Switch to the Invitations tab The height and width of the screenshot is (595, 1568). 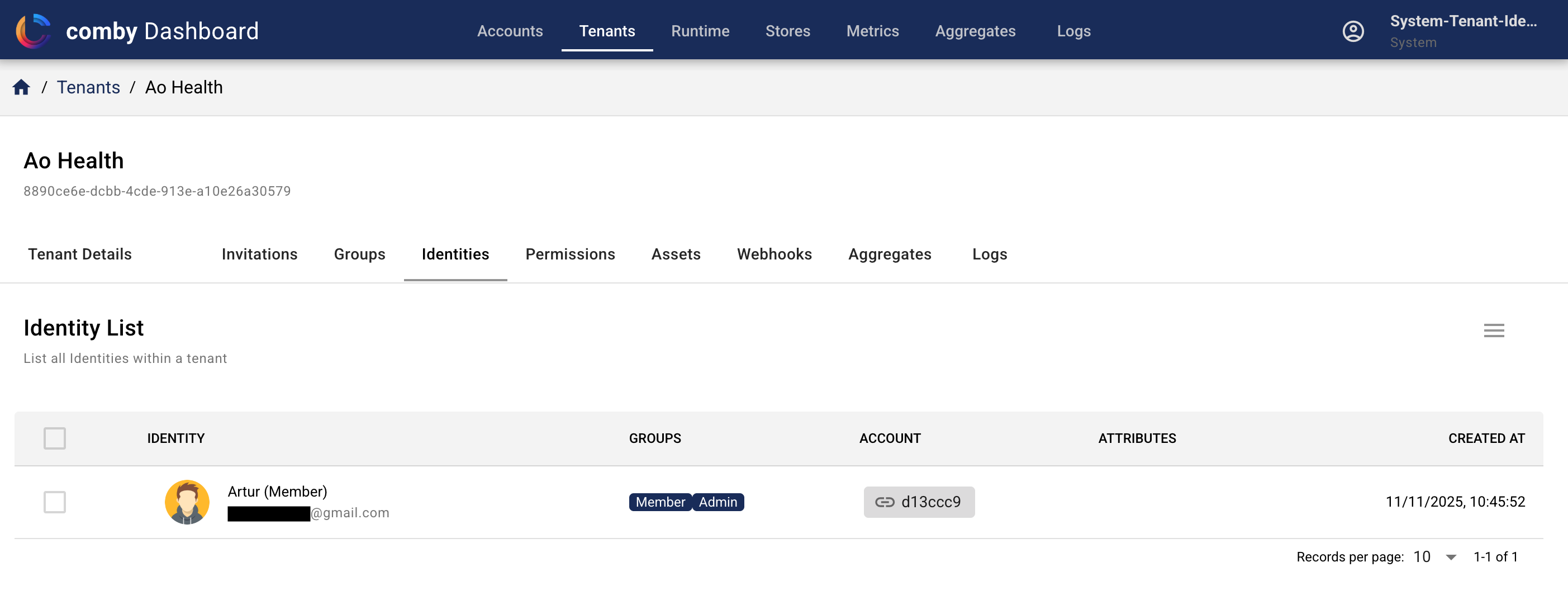(259, 254)
